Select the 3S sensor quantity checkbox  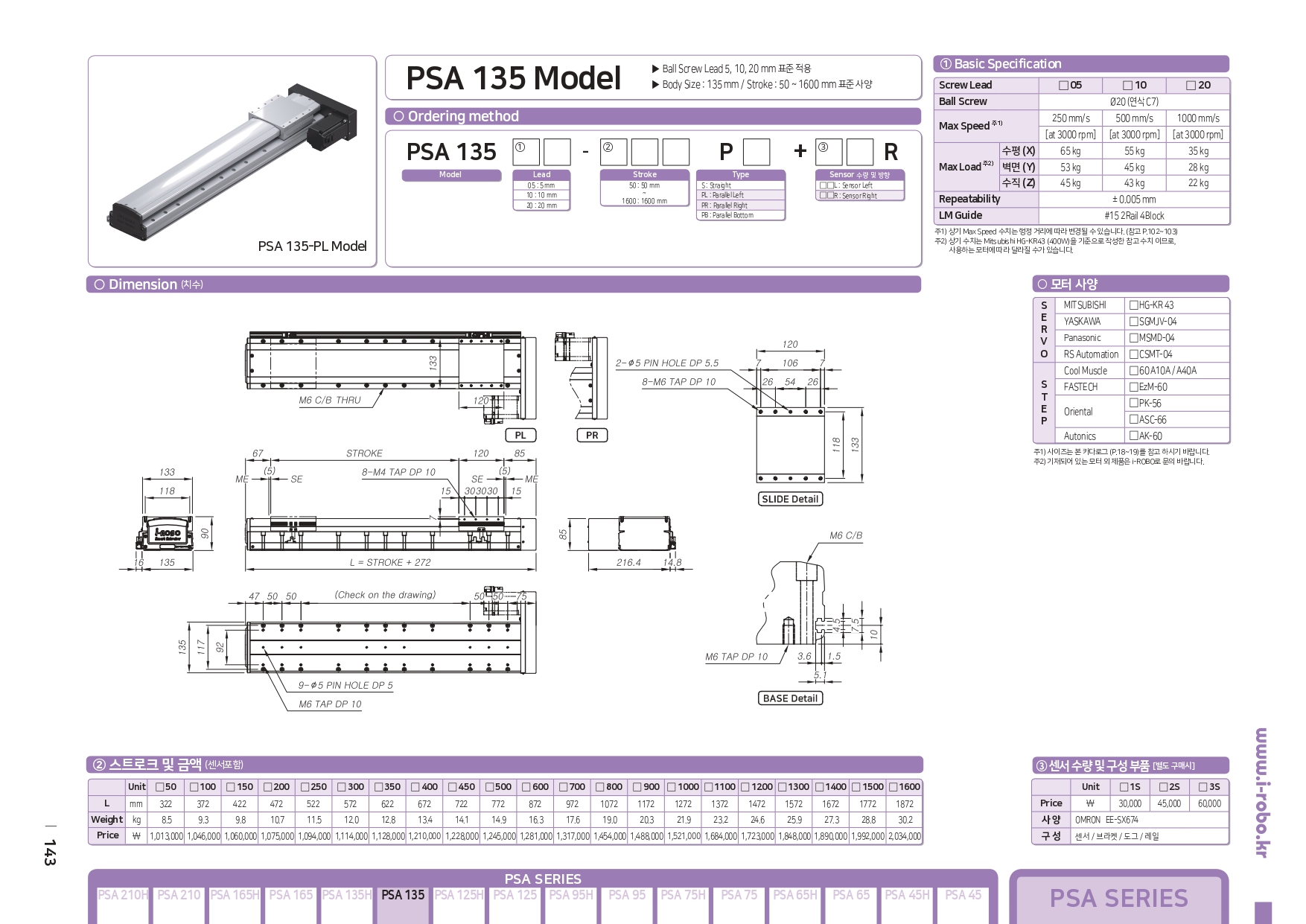pos(1203,787)
